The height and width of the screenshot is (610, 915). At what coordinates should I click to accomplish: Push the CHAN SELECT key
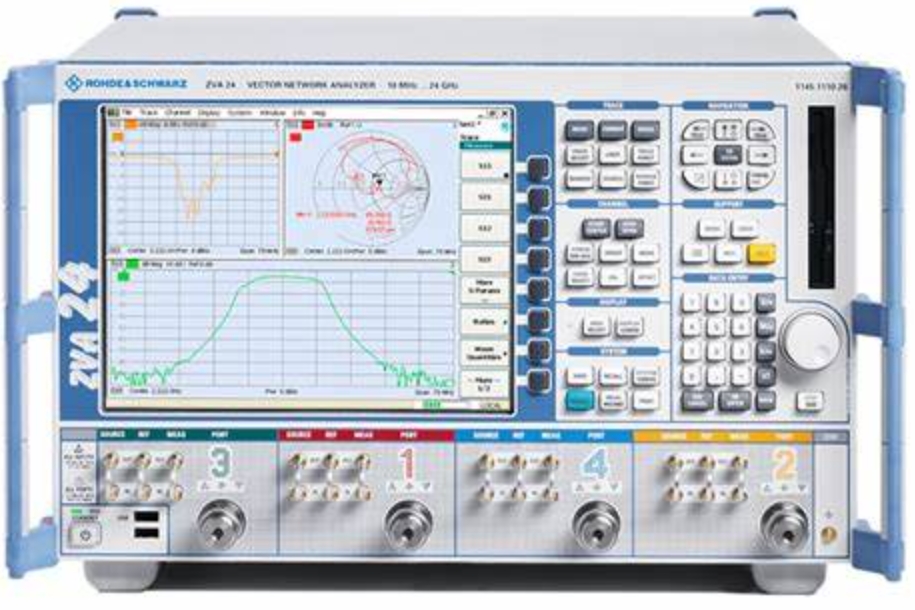tap(579, 277)
